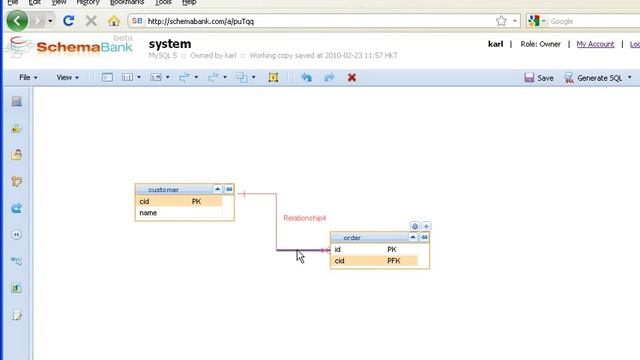Viewport: 640px width, 360px height.
Task: Expand the arrange tool dropdown arrow
Action: [253, 77]
